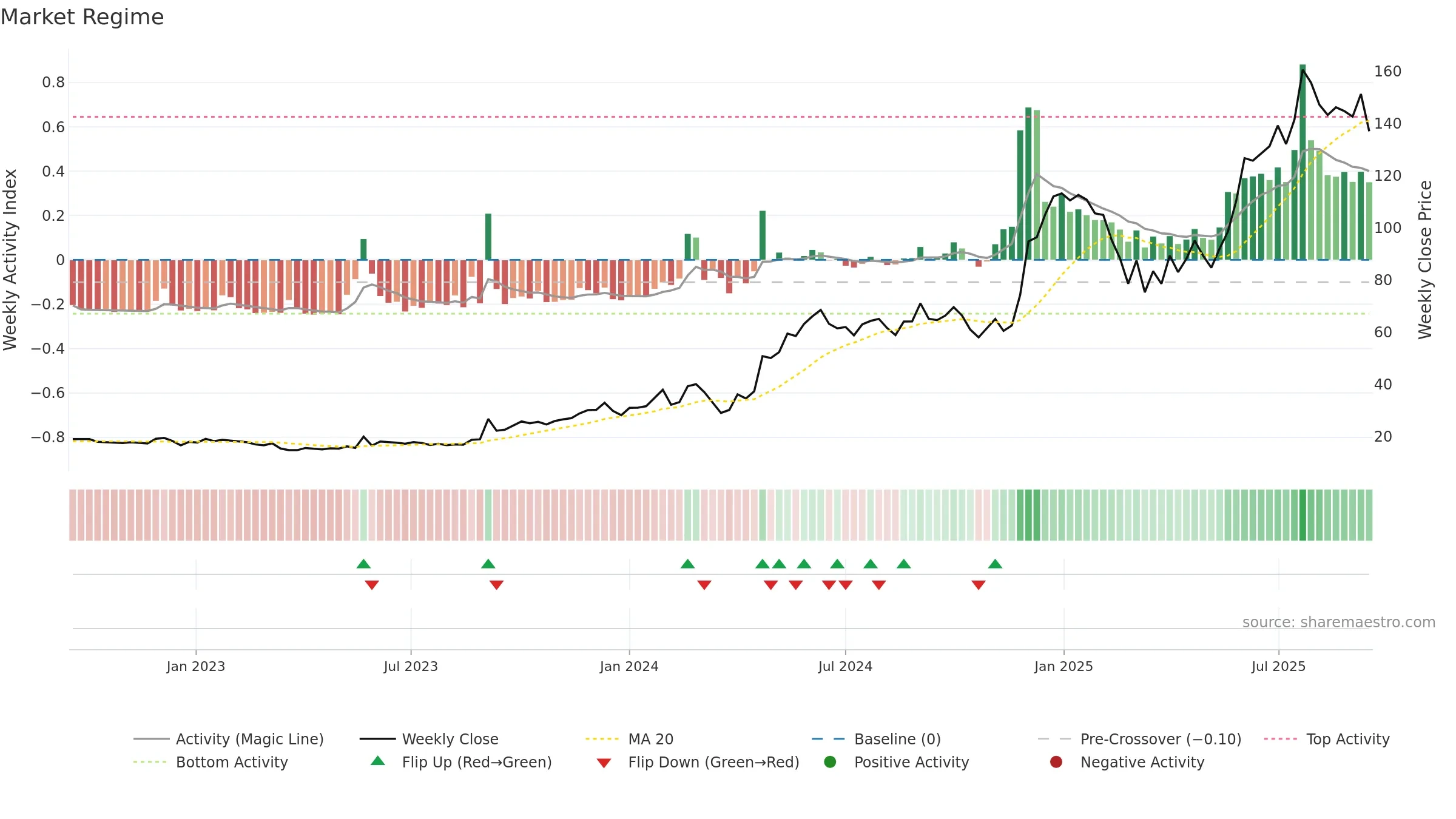Screen dimensions: 1456x819
Task: Select the first green flip-up marker before Jul 2023
Action: 363,564
